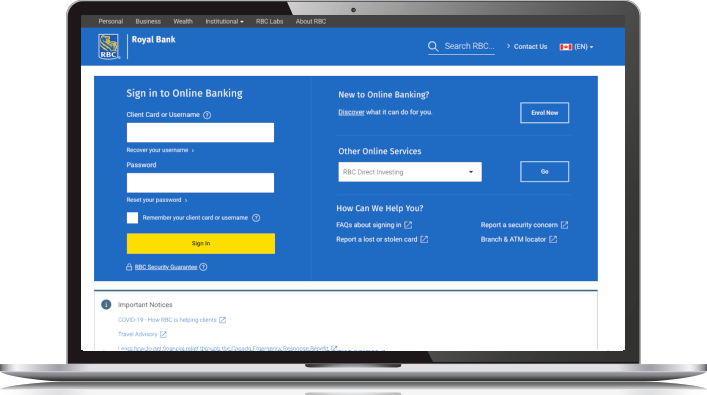
Task: Click the Go button
Action: [544, 172]
